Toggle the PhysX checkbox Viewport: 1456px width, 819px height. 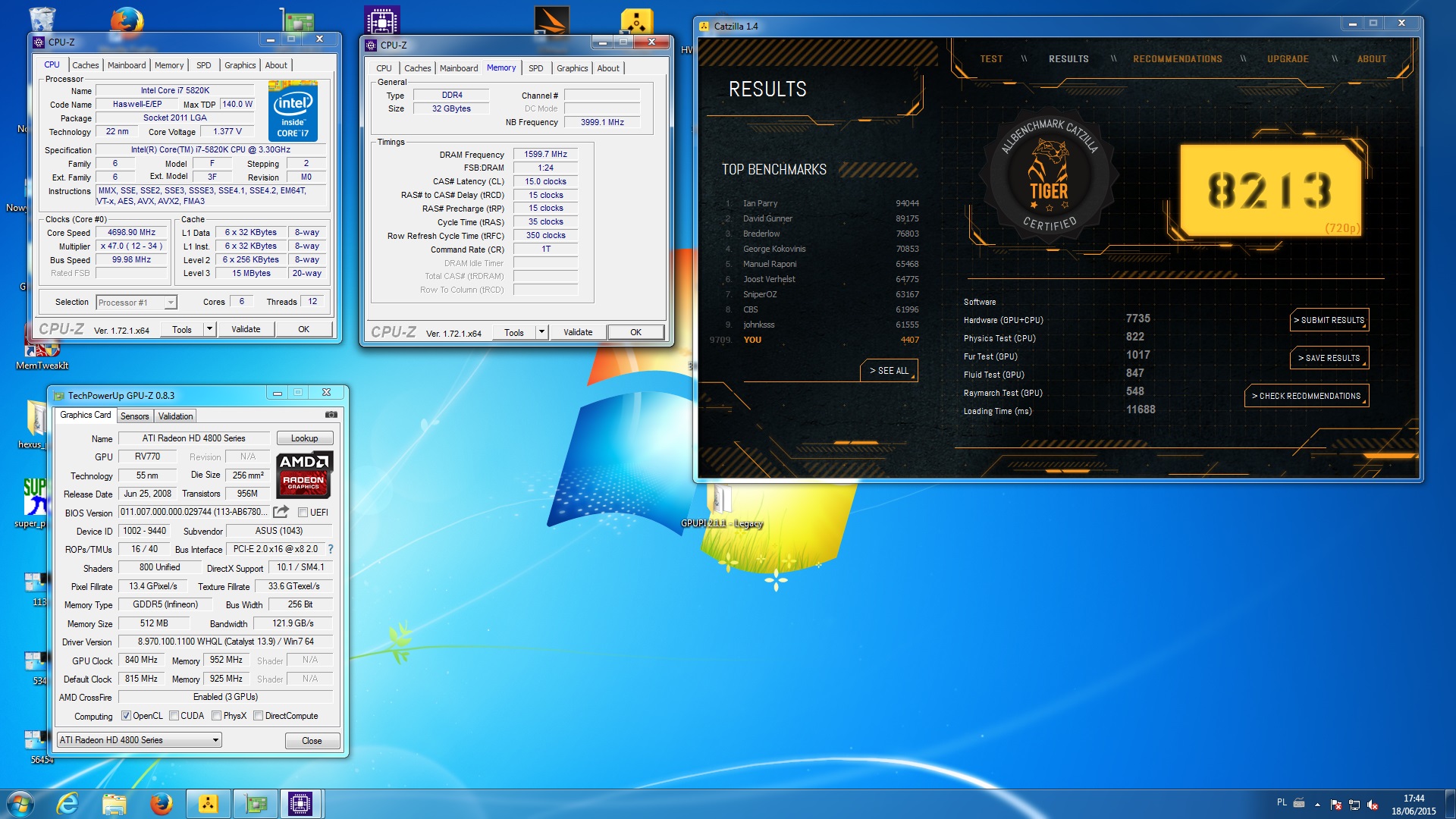click(217, 716)
